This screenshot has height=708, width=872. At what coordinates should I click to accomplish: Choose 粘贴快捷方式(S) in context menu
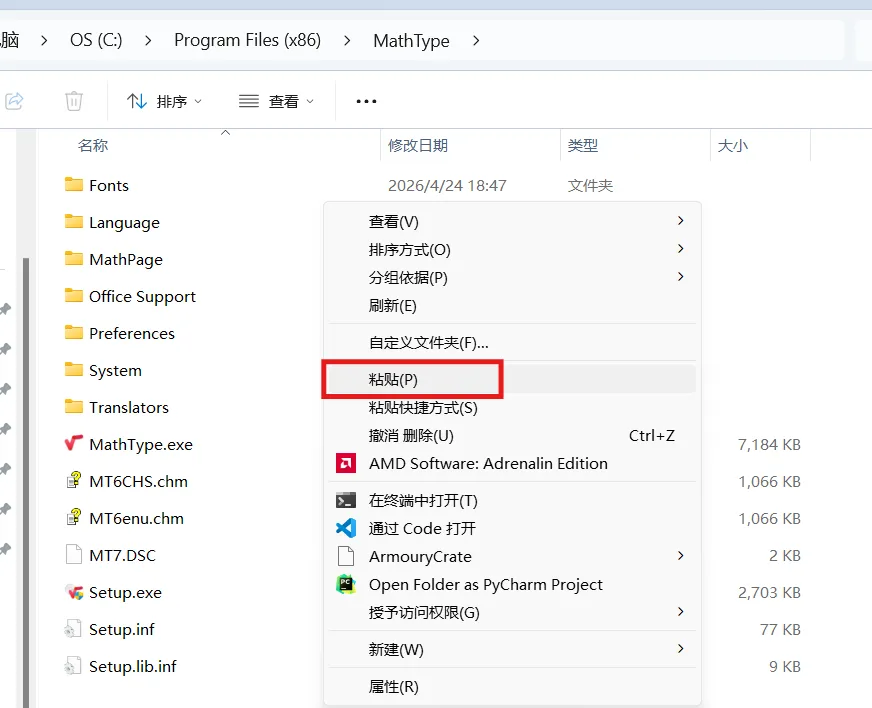pos(512,407)
